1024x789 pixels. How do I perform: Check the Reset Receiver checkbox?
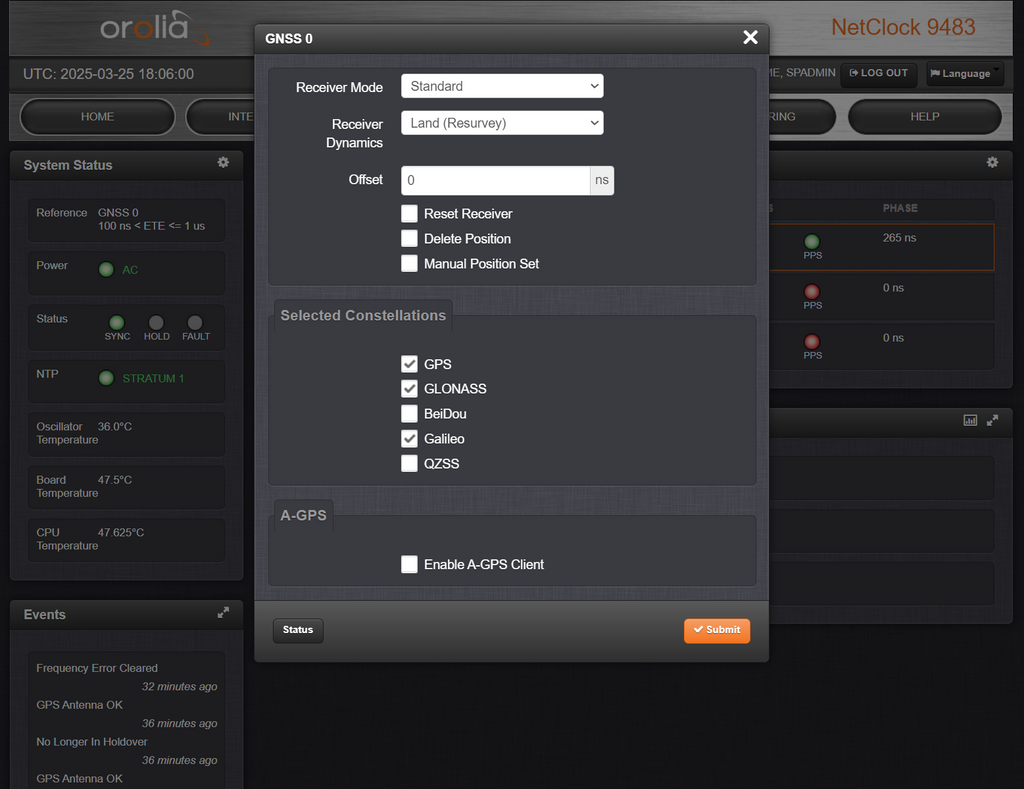tap(409, 214)
